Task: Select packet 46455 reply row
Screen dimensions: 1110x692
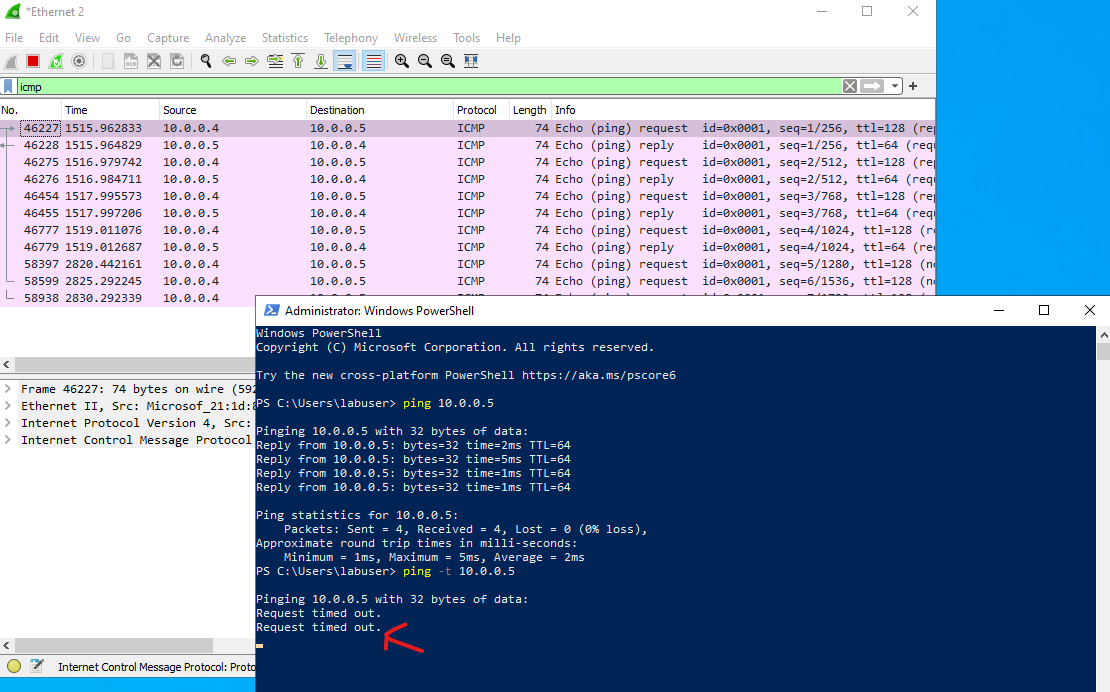Action: (467, 213)
